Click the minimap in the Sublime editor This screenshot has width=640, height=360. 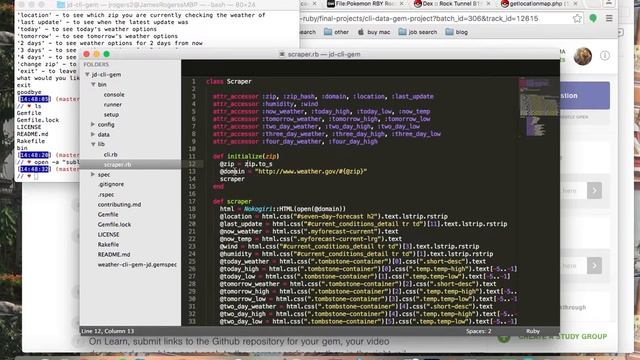tap(539, 107)
